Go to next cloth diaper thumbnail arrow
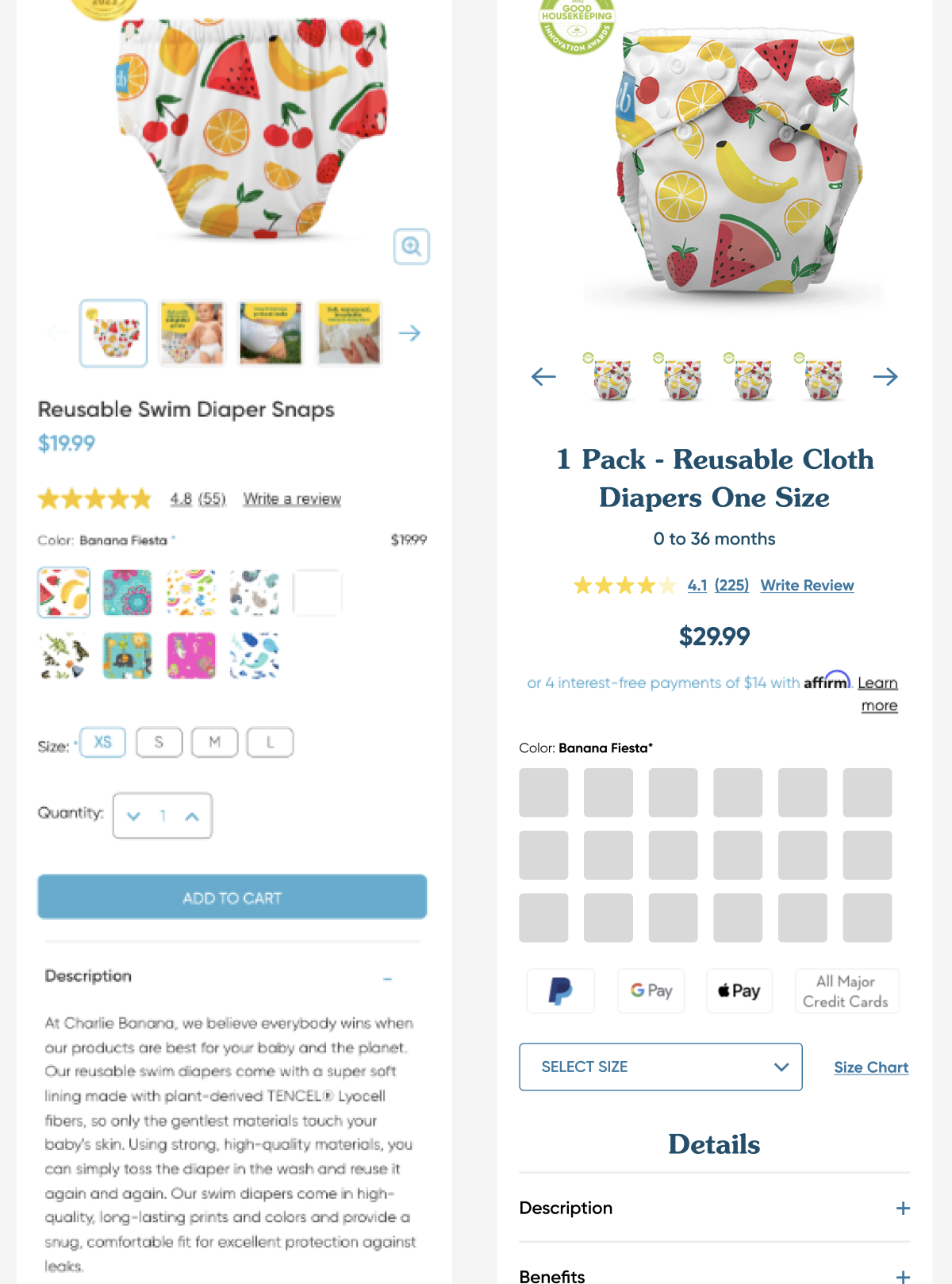The width and height of the screenshot is (952, 1284). coord(885,376)
